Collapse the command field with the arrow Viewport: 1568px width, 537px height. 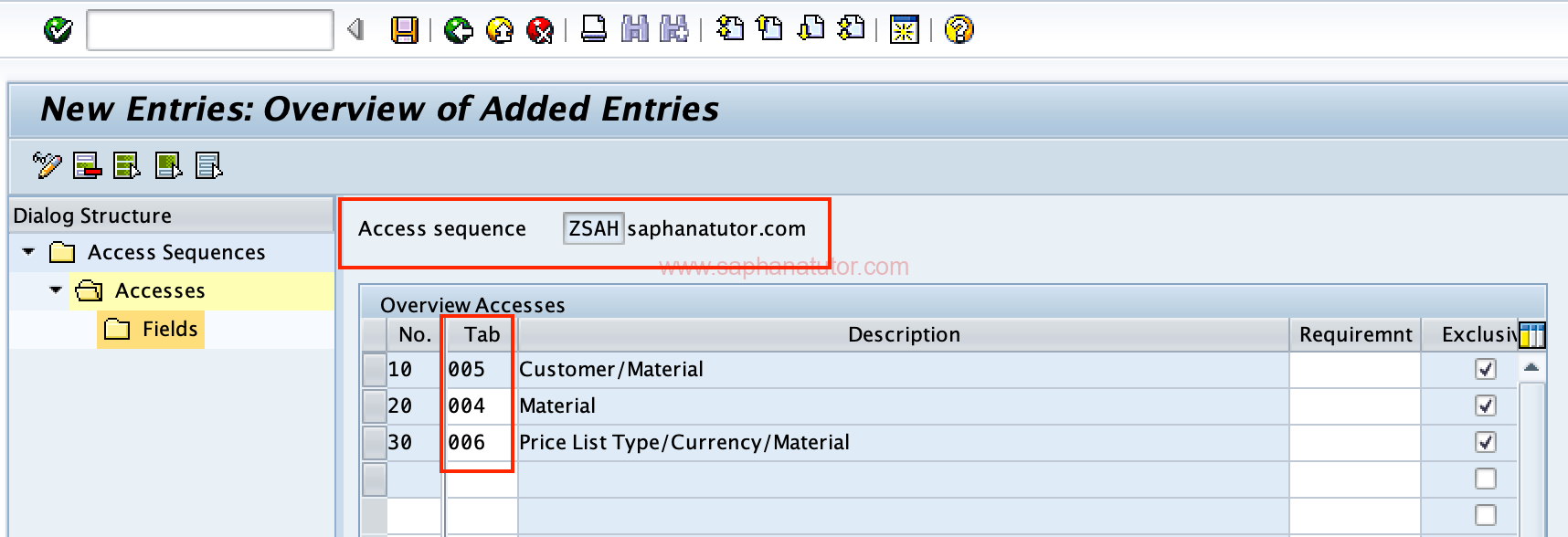pos(355,30)
